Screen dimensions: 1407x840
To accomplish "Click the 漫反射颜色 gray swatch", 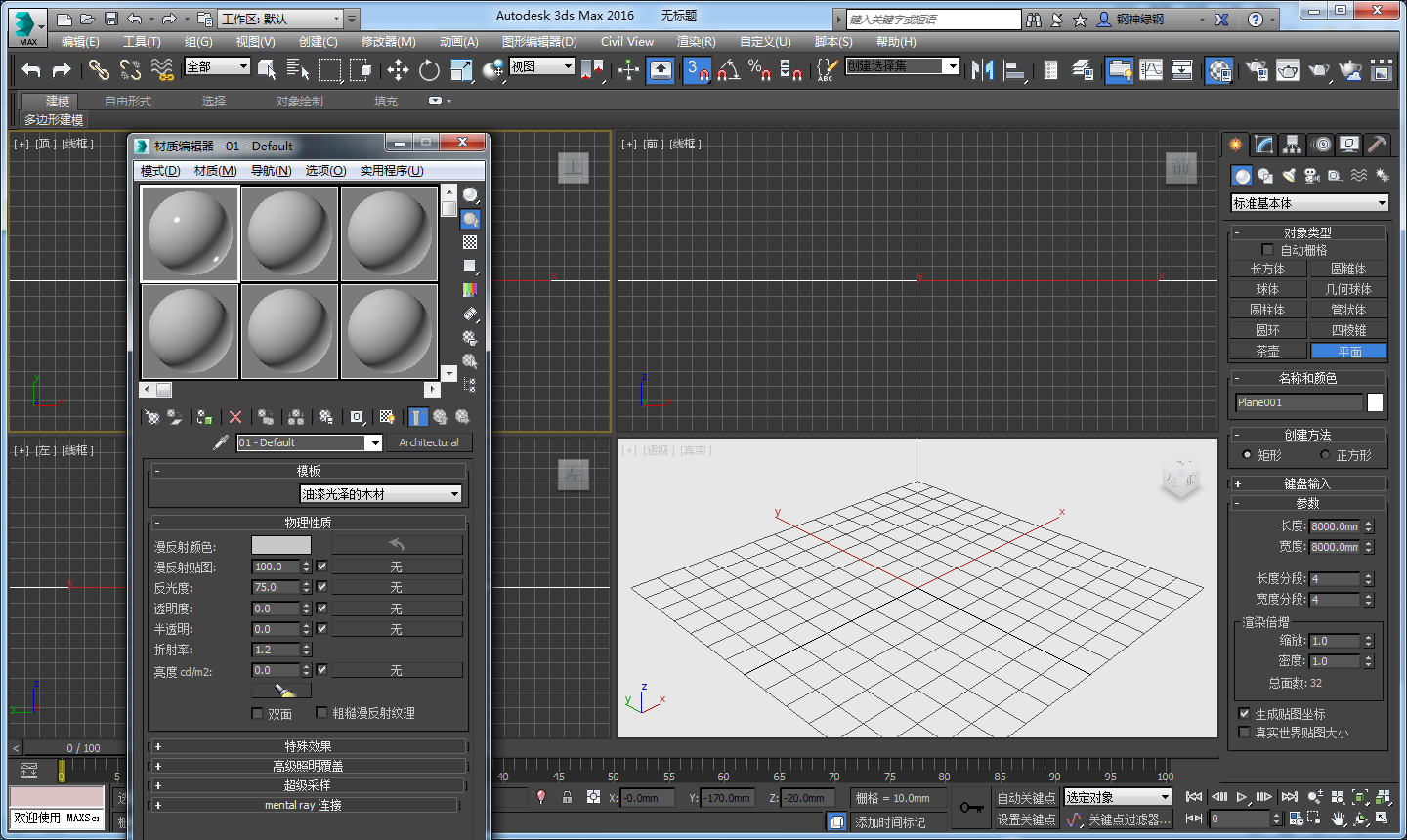I will 281,545.
